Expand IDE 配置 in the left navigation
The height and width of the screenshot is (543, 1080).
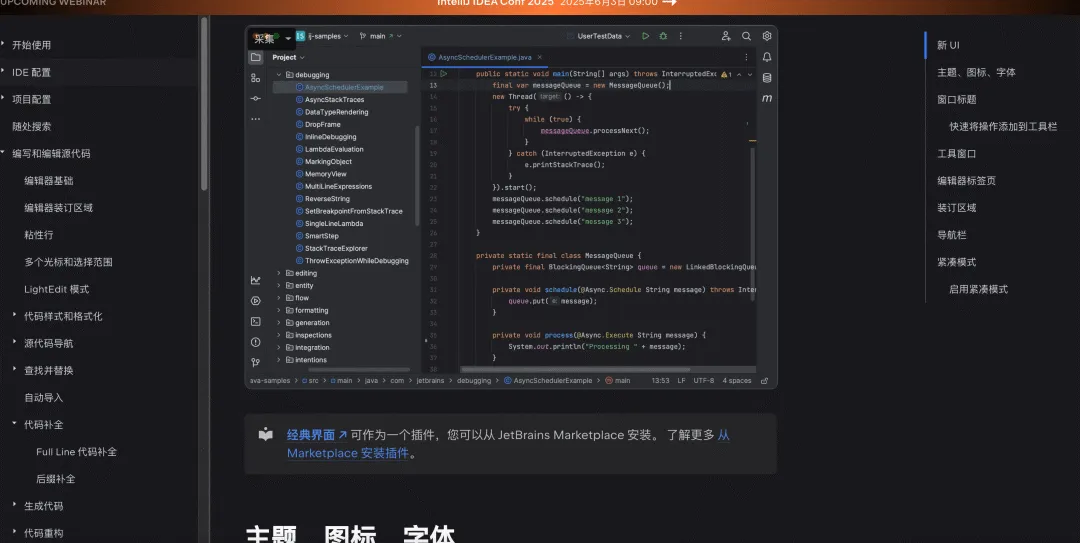click(x=3, y=71)
